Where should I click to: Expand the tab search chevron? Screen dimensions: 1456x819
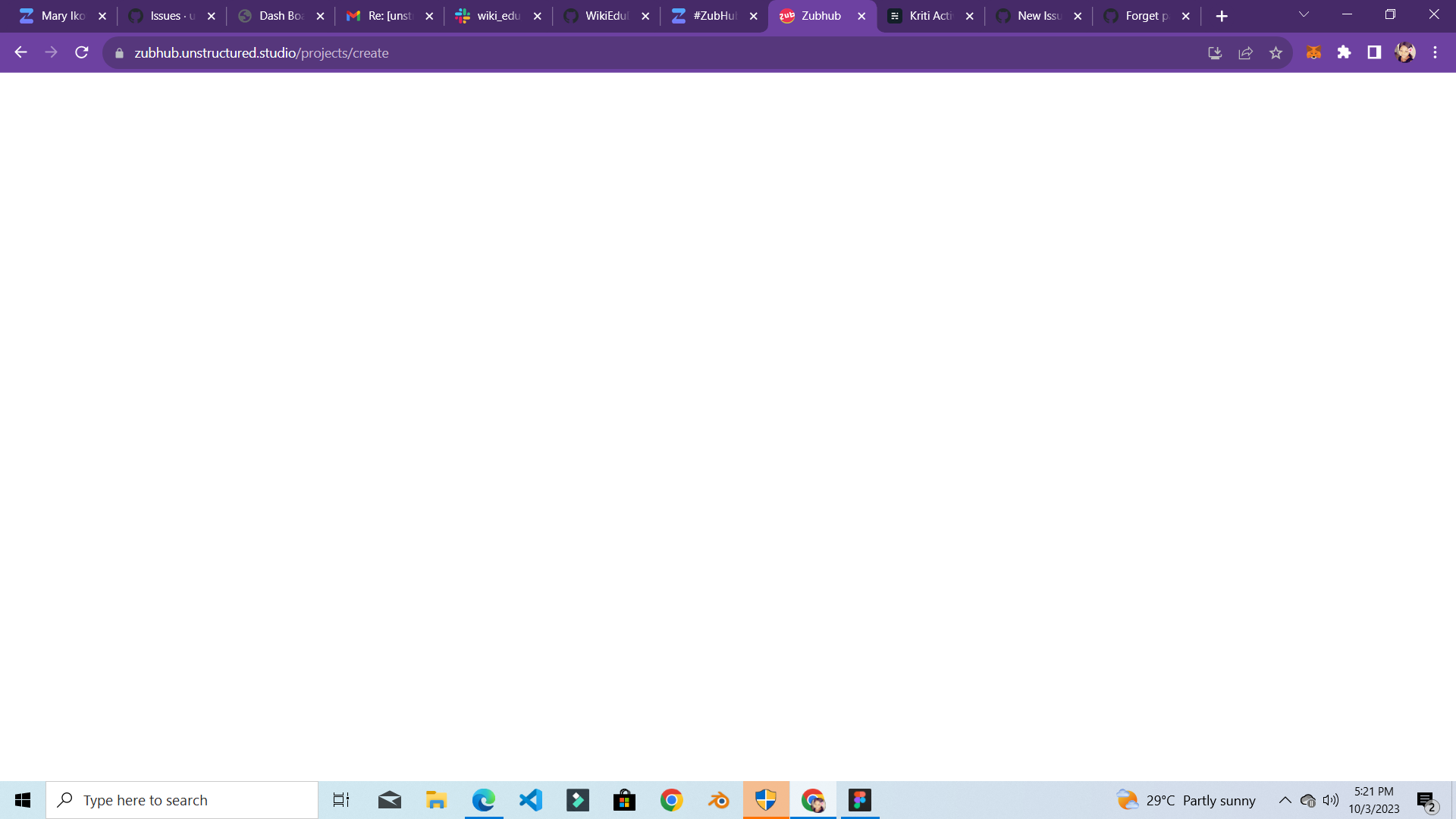[1303, 14]
